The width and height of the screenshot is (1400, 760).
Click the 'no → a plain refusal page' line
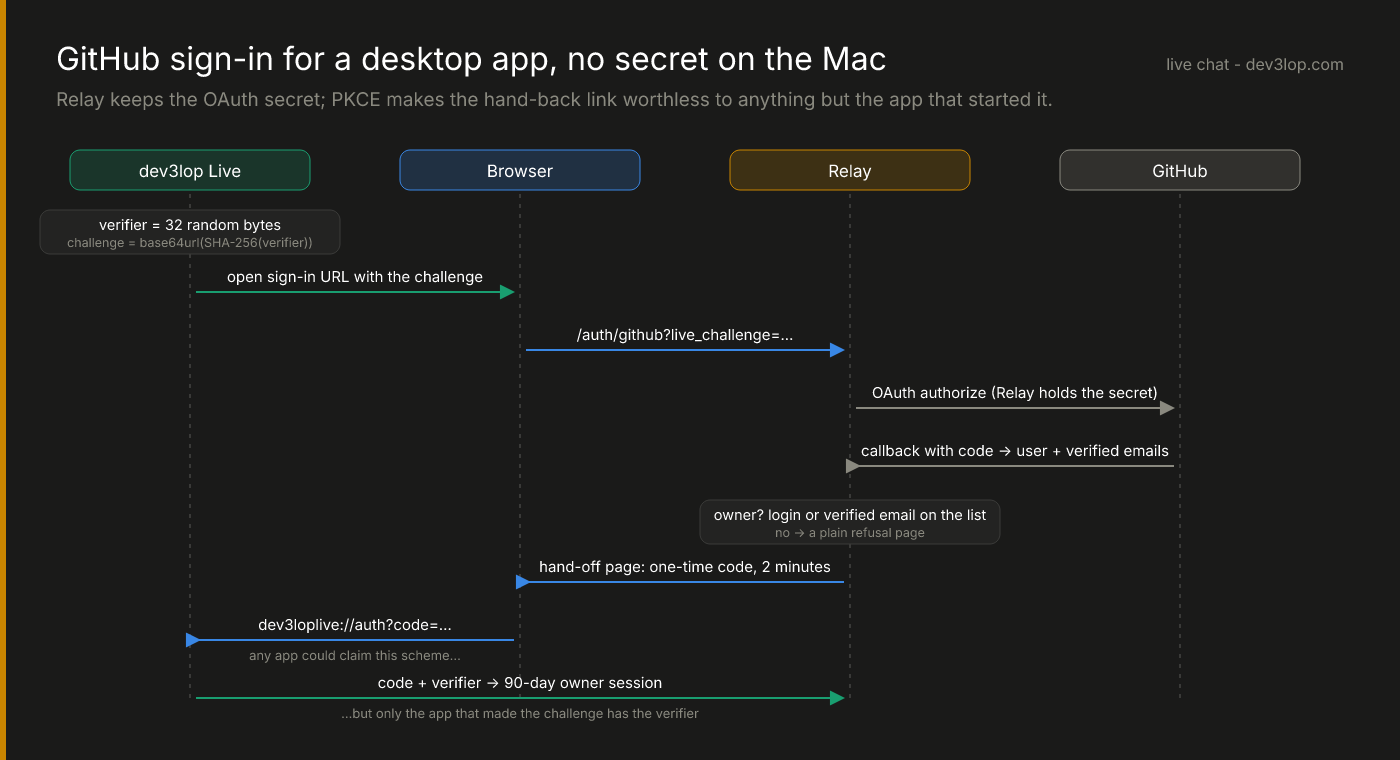(850, 533)
